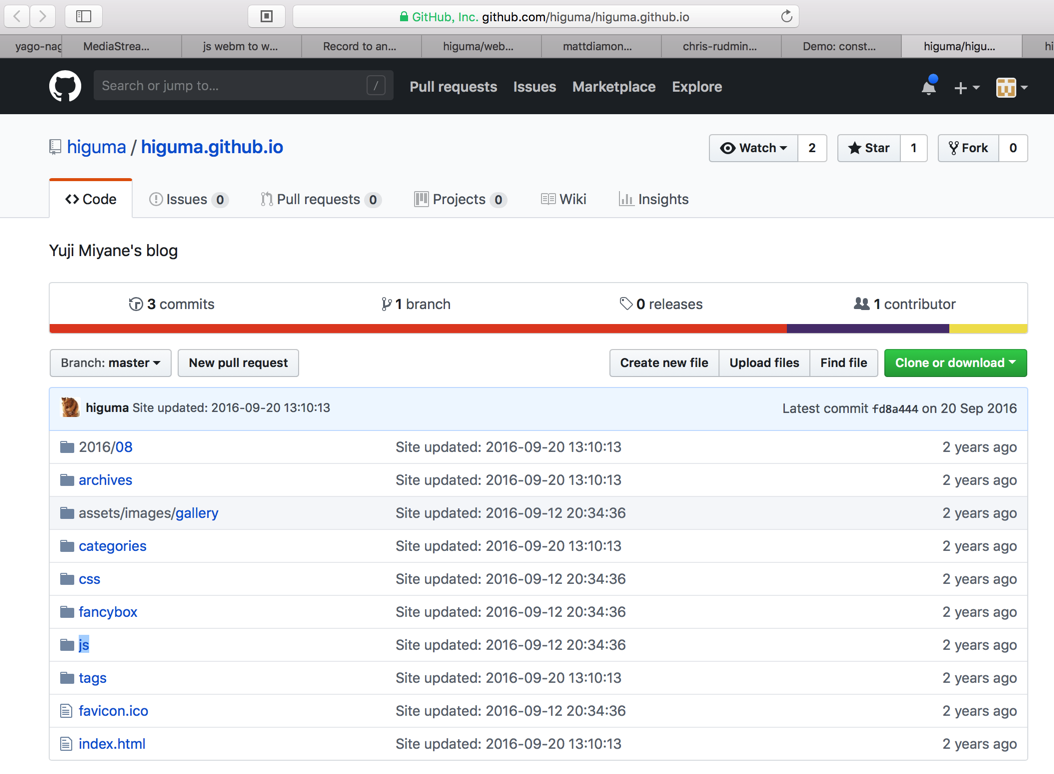
Task: Open the tags folder
Action: [93, 678]
